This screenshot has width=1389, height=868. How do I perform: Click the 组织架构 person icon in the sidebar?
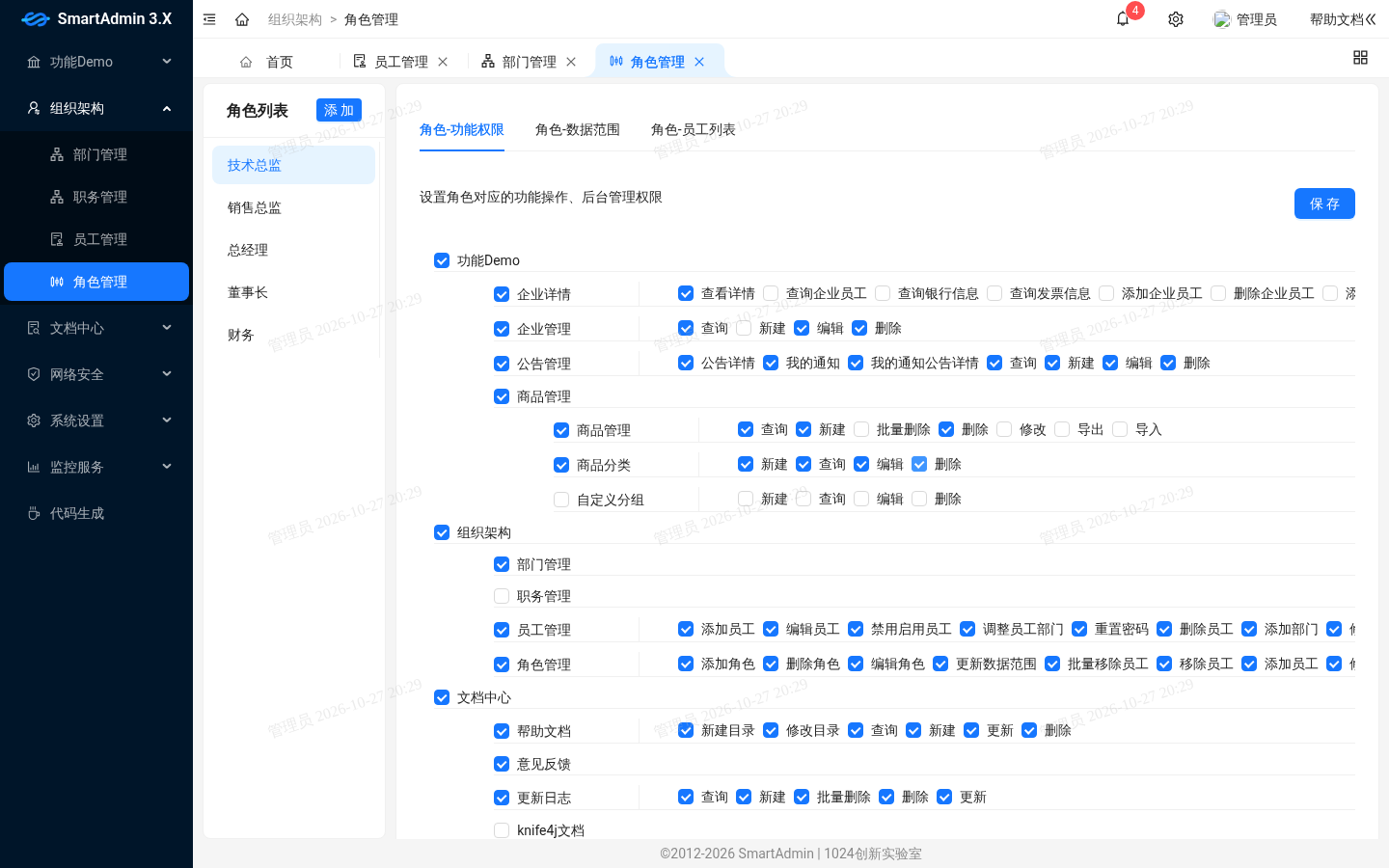pos(34,108)
